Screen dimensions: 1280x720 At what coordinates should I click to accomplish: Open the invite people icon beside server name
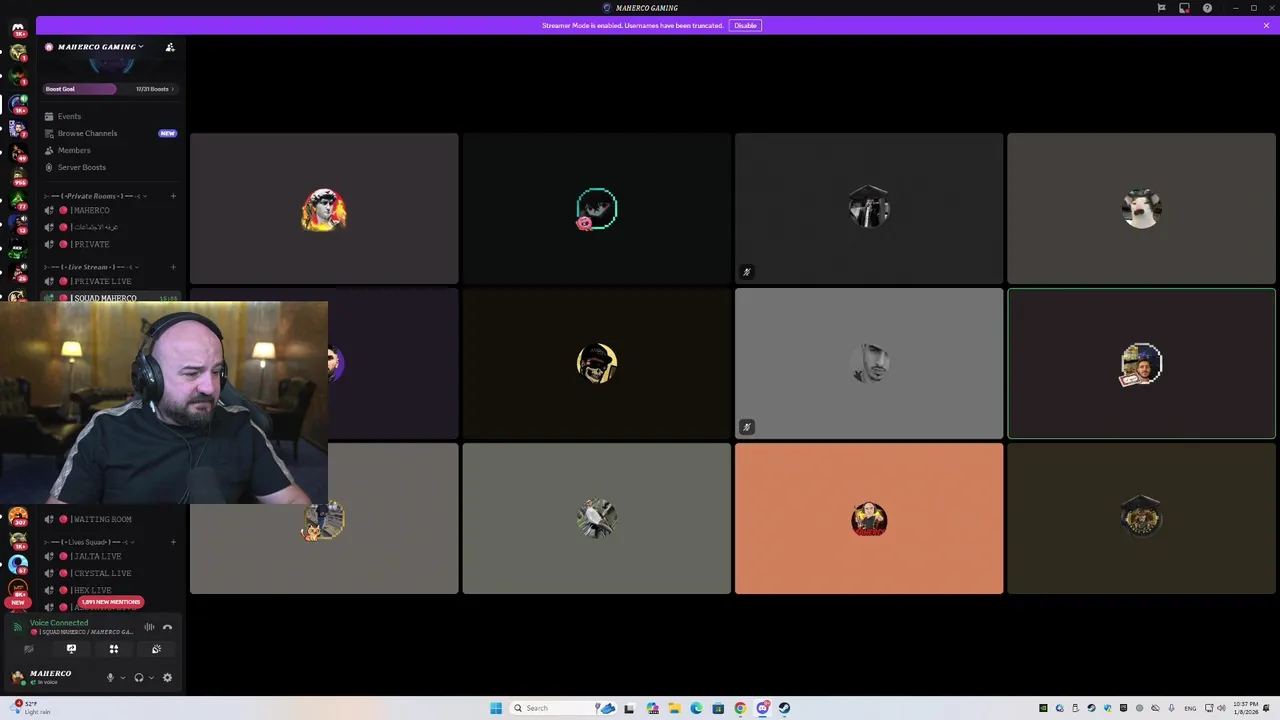click(x=170, y=47)
